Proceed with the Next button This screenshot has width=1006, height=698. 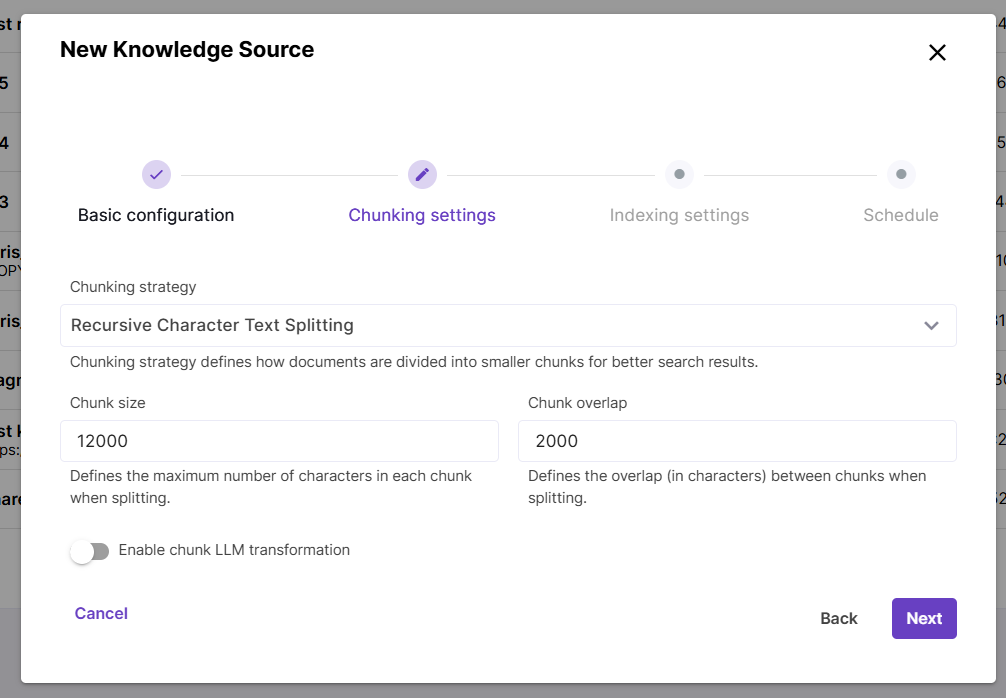point(924,618)
